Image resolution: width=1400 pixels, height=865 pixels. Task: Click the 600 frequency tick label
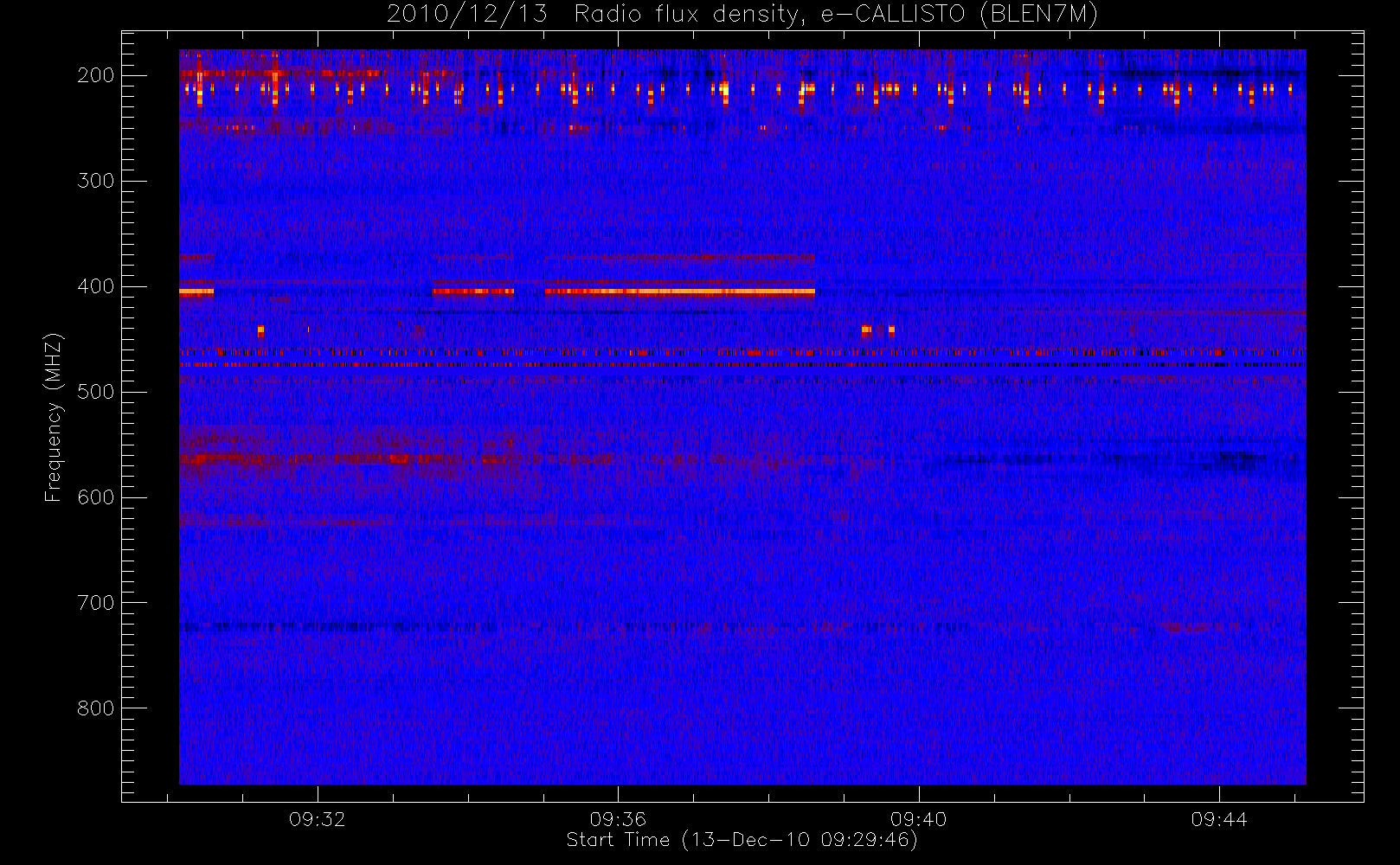(96, 497)
